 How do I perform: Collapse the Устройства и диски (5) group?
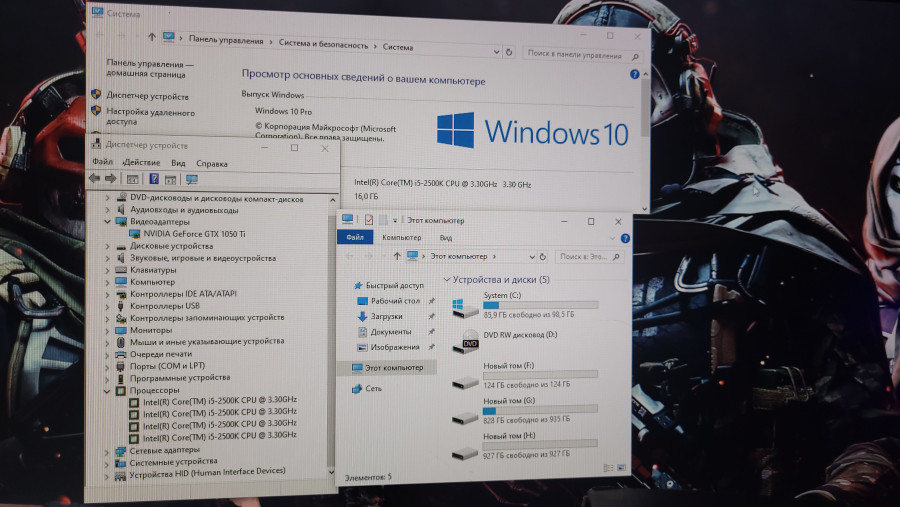click(x=447, y=280)
